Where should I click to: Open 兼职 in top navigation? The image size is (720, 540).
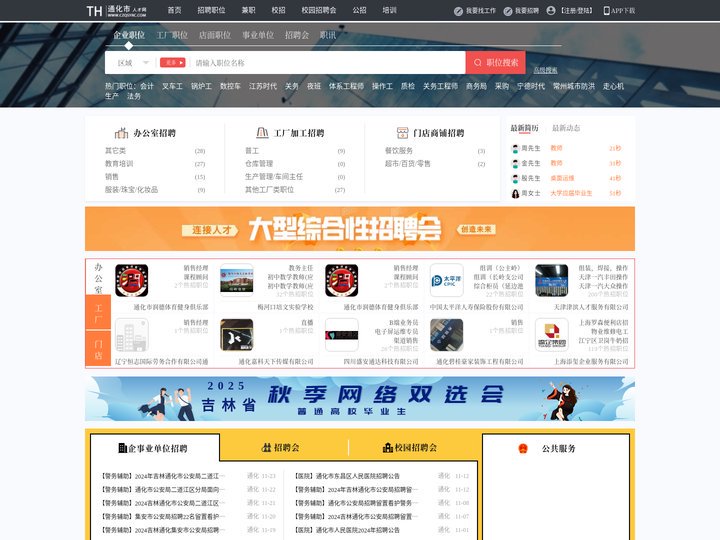point(248,10)
